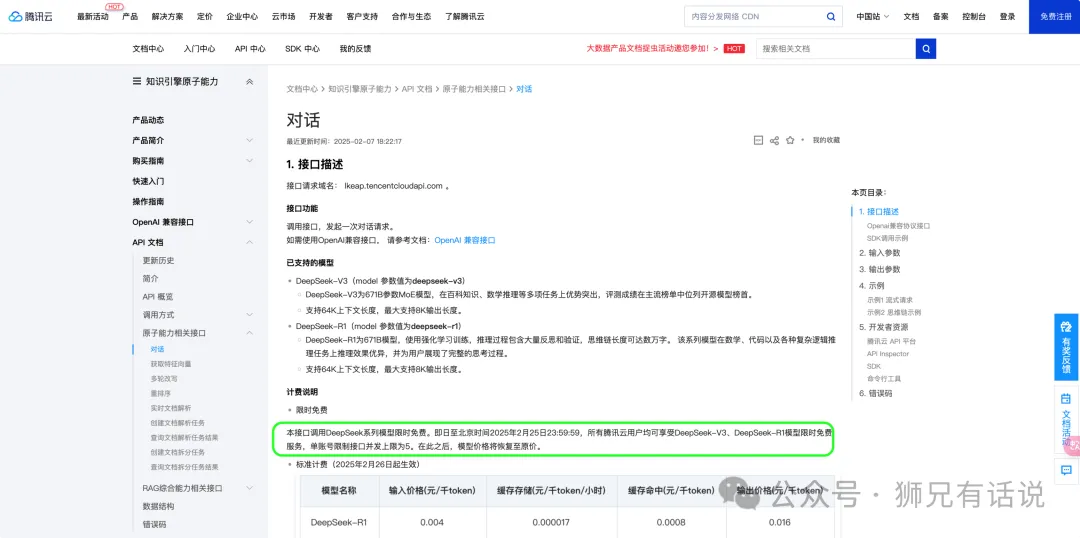Image resolution: width=1080 pixels, height=538 pixels.
Task: Expand the 调用方式 tree item
Action: coord(249,315)
